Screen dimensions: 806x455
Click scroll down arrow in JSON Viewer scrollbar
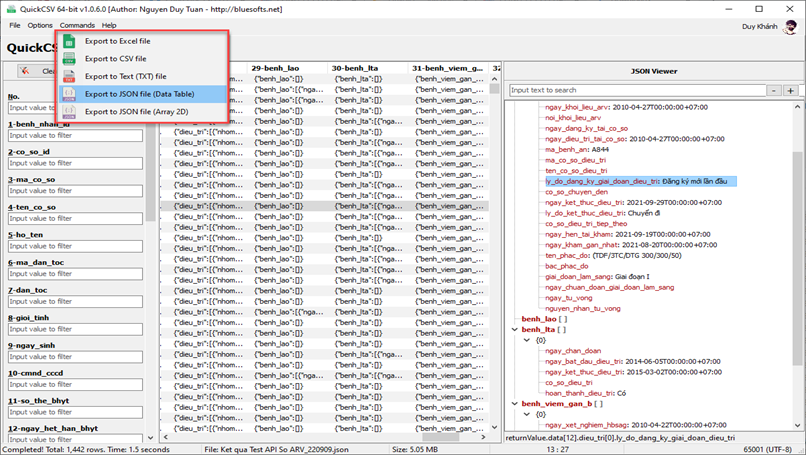(797, 425)
